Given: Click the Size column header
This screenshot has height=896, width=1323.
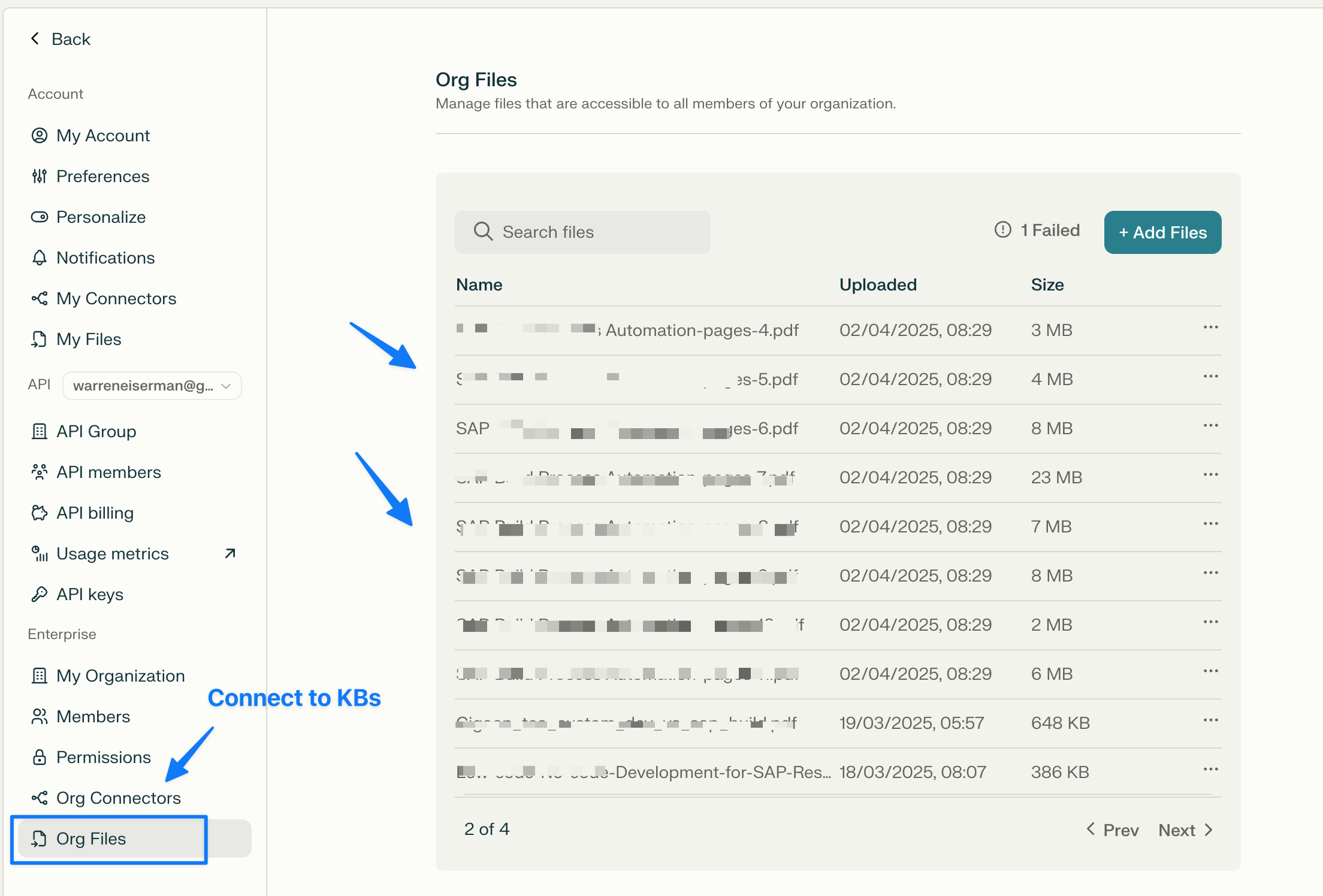Looking at the screenshot, I should coord(1047,284).
